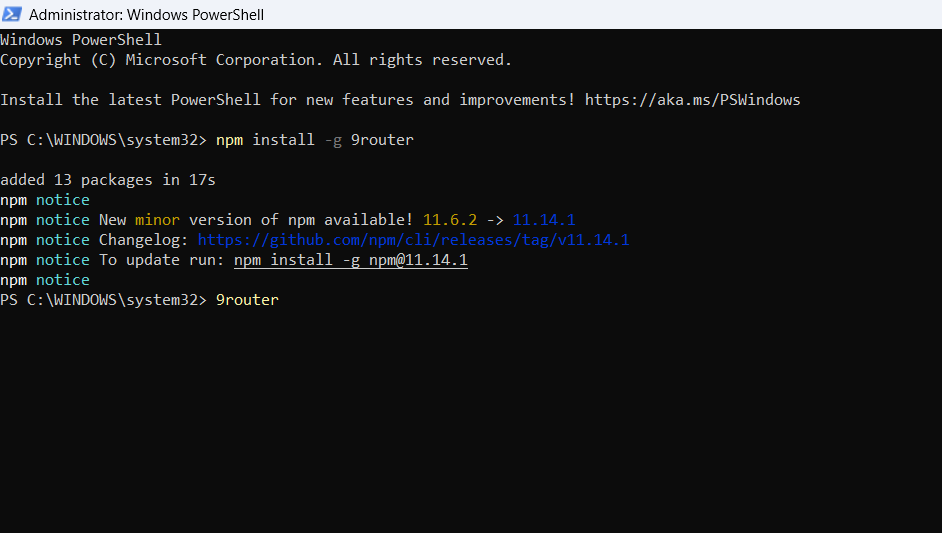Click the https://aka.ms/PSWindows URL
Image resolution: width=942 pixels, height=533 pixels.
tap(692, 100)
